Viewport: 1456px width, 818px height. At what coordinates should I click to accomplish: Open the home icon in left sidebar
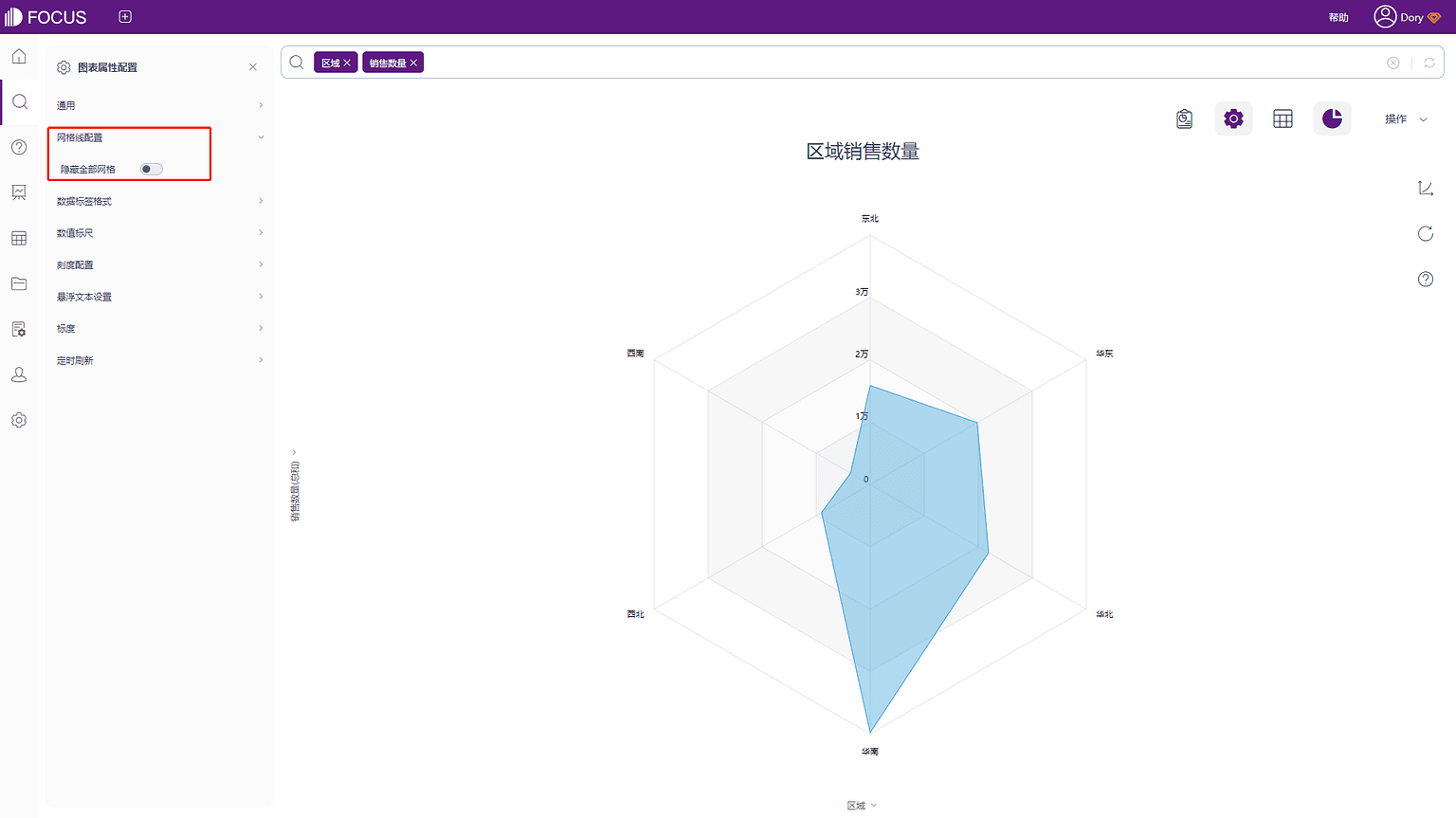click(19, 57)
